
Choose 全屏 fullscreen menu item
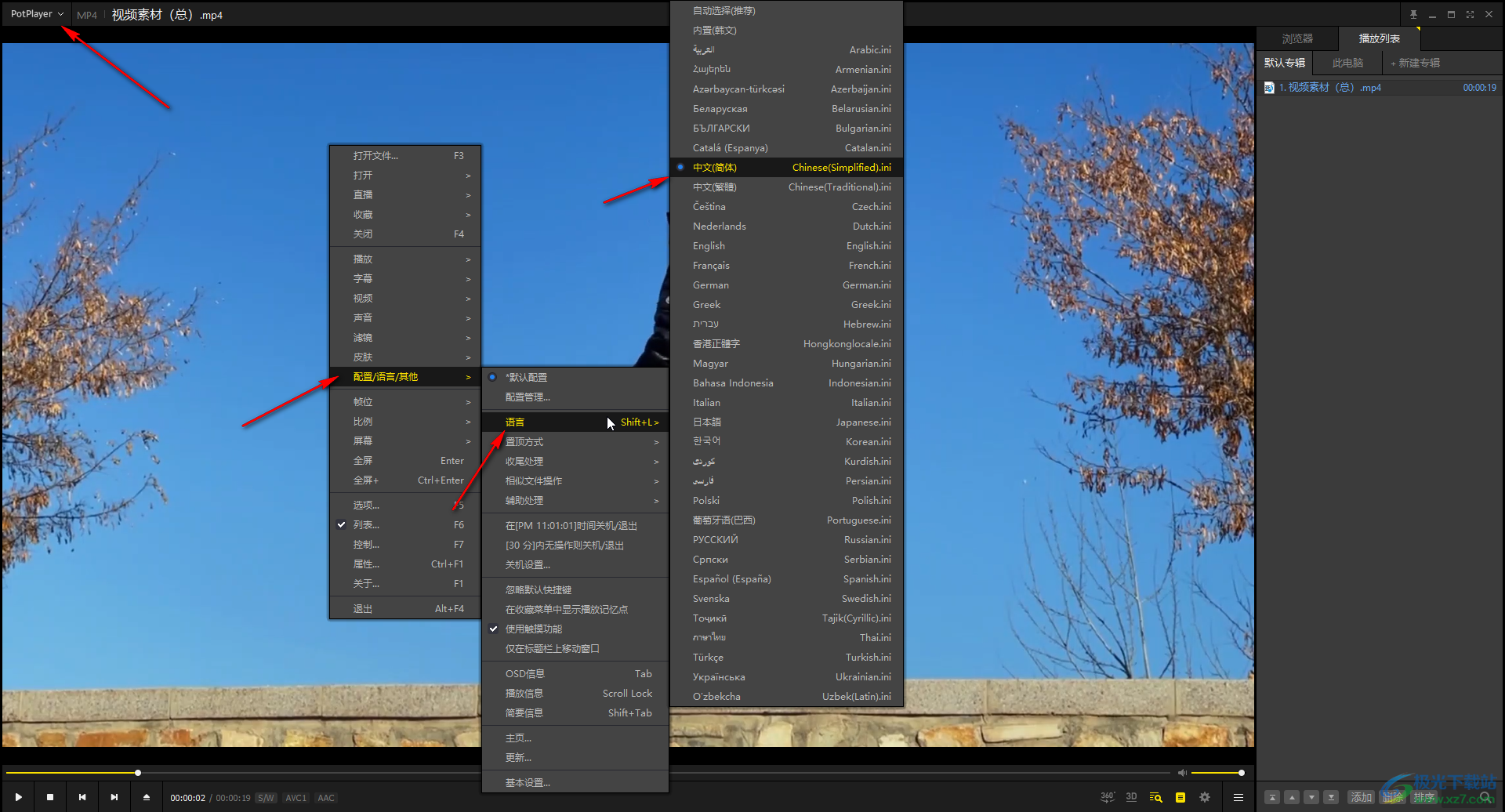(x=405, y=461)
